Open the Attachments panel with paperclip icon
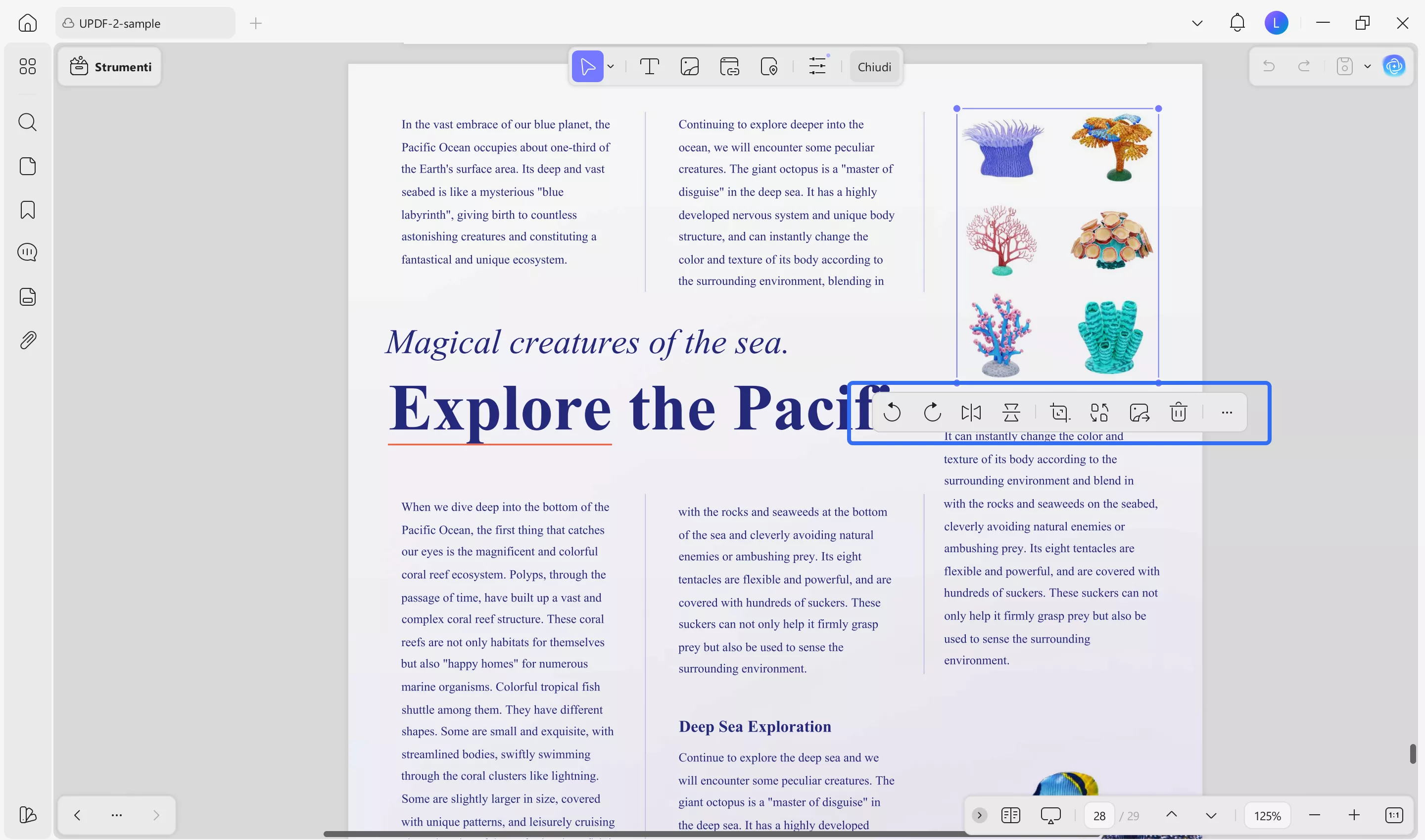 [27, 340]
